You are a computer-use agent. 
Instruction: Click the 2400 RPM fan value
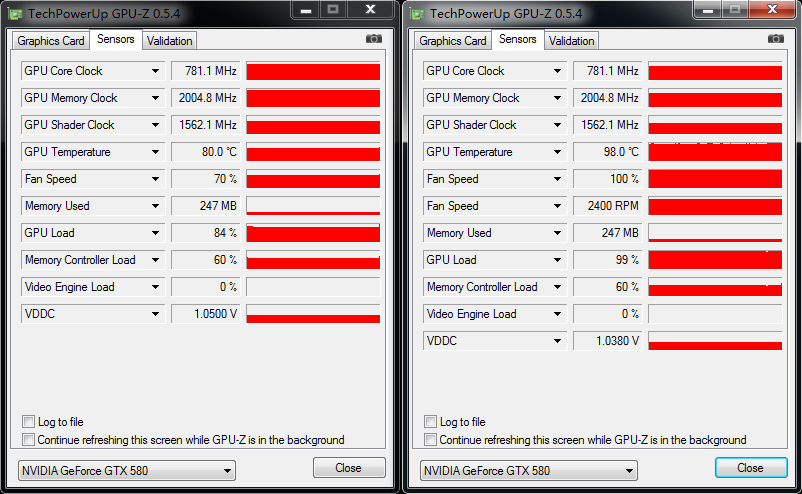click(607, 206)
